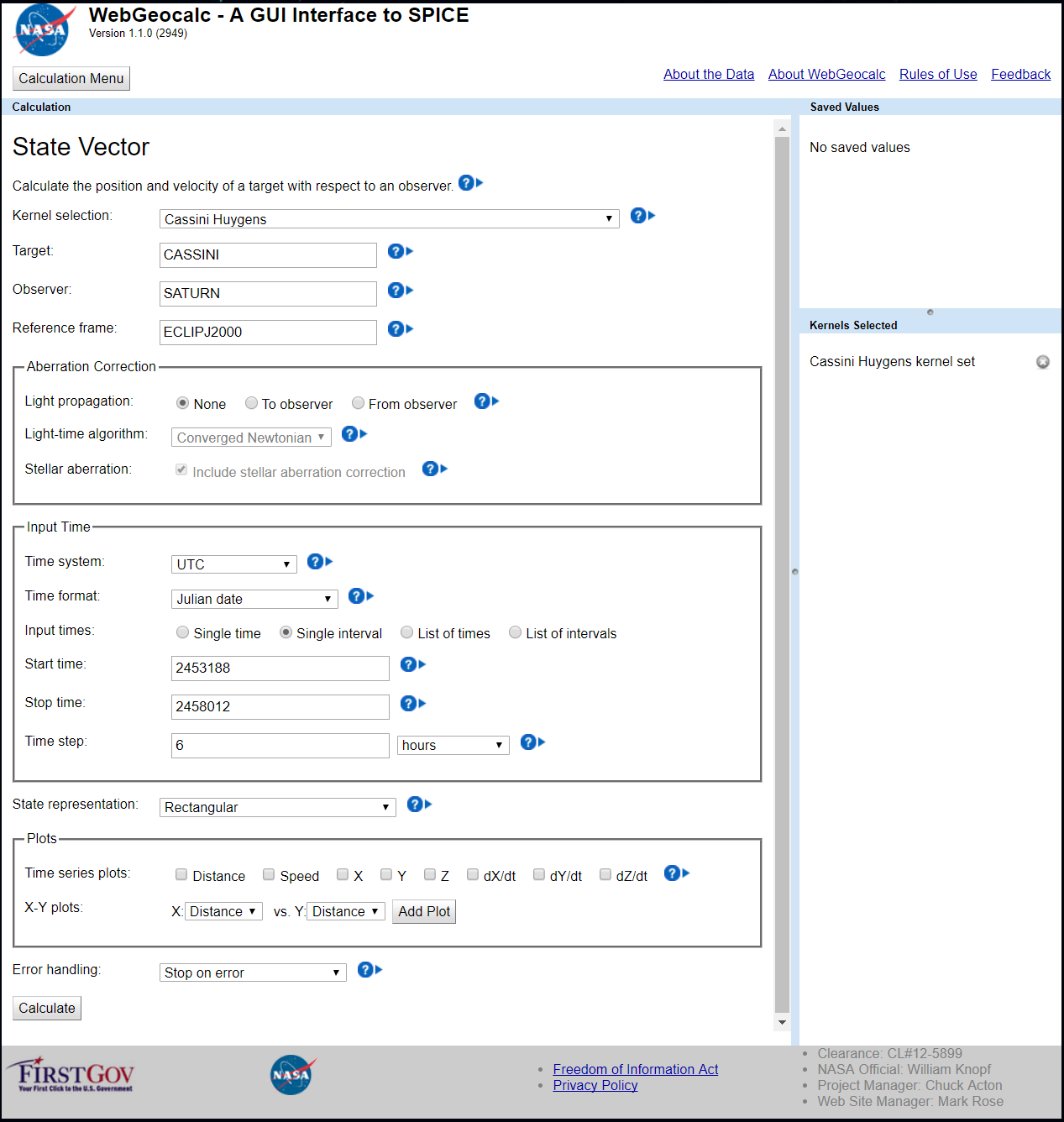Open help icon for Error handling
Image resolution: width=1064 pixels, height=1122 pixels.
370,970
